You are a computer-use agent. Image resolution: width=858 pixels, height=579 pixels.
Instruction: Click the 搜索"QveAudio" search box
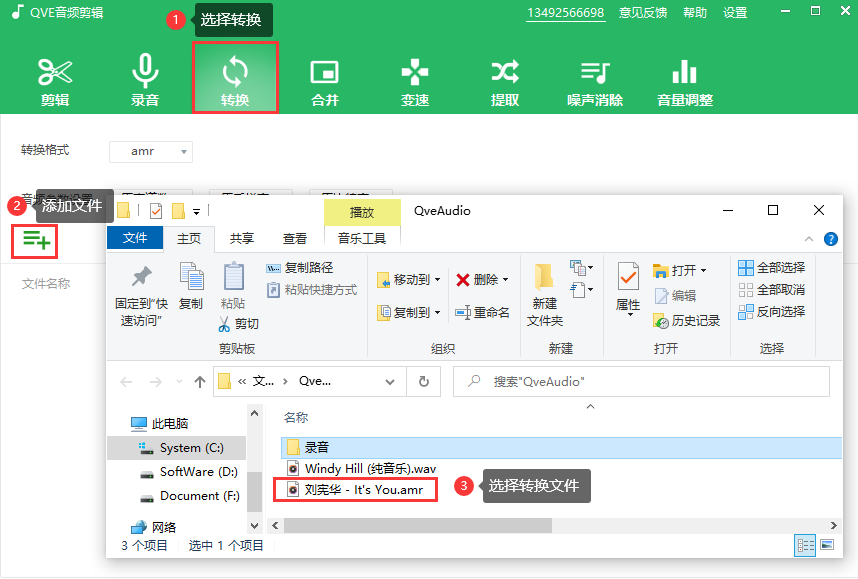[x=650, y=382]
